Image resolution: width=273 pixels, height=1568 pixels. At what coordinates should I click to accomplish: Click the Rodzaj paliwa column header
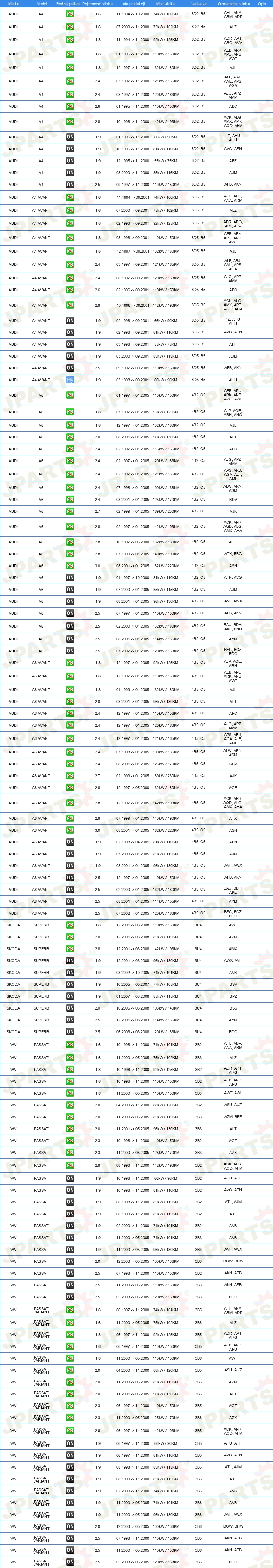click(x=68, y=3)
